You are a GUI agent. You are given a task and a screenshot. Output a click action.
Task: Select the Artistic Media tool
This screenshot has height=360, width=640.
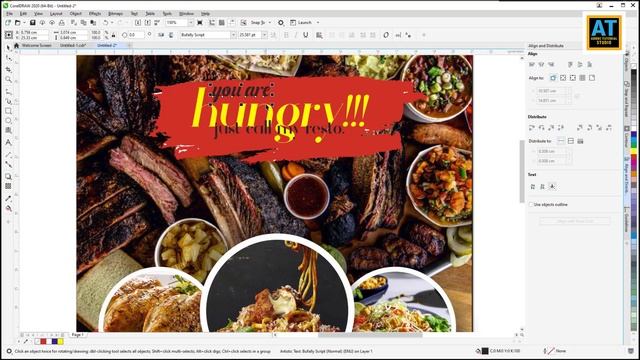(9, 101)
